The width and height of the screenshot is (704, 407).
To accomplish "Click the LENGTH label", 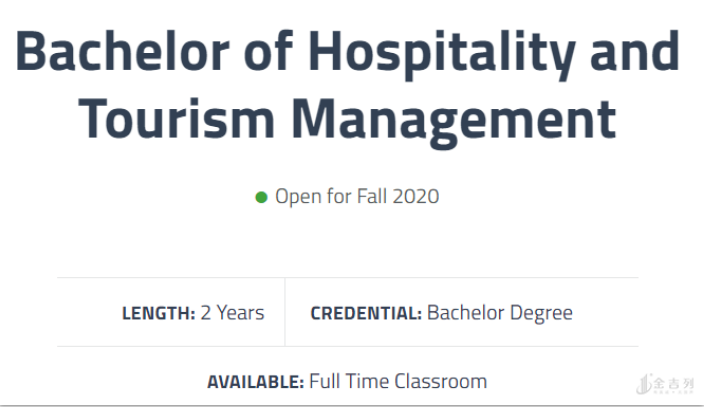I will point(158,313).
